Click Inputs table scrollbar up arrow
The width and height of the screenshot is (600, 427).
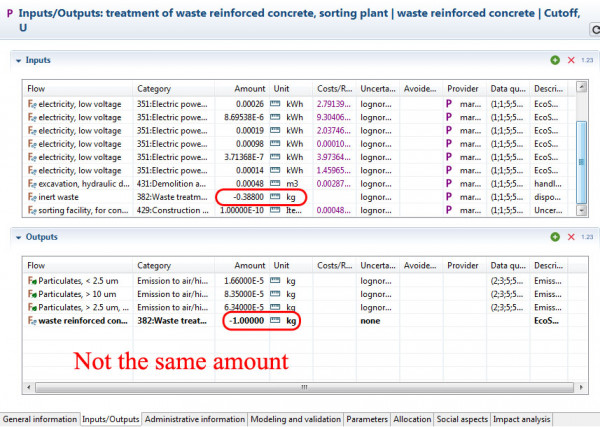click(581, 87)
